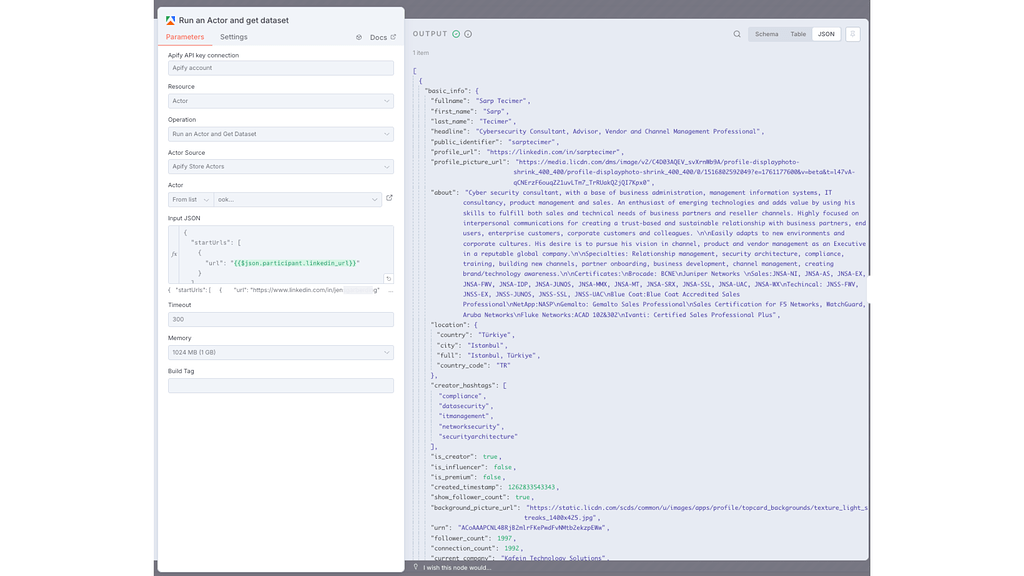Click the search icon in the output panel
The width and height of the screenshot is (1024, 576).
pos(737,33)
